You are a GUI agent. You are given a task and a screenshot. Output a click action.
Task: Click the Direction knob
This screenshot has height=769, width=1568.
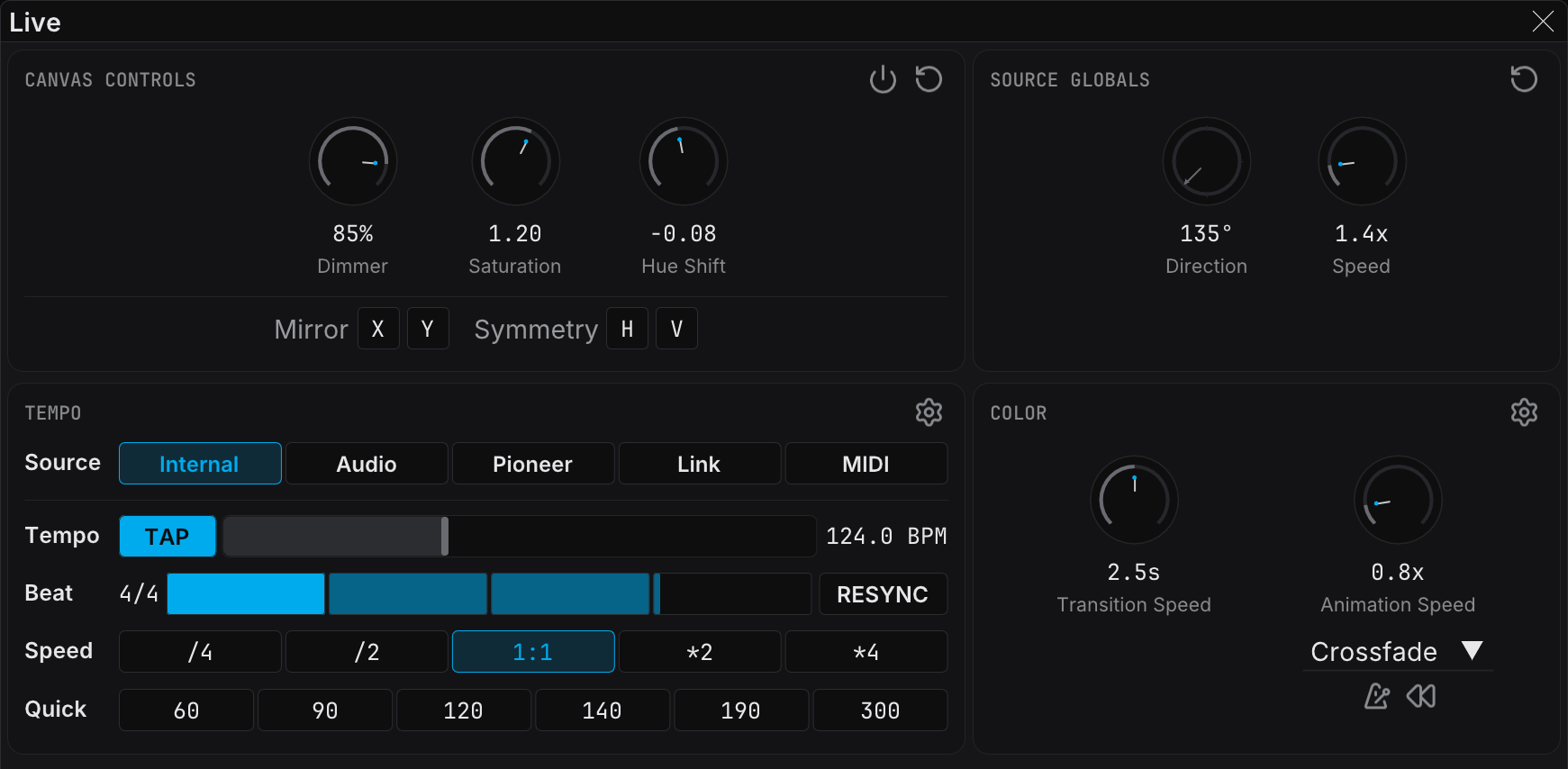click(1207, 162)
